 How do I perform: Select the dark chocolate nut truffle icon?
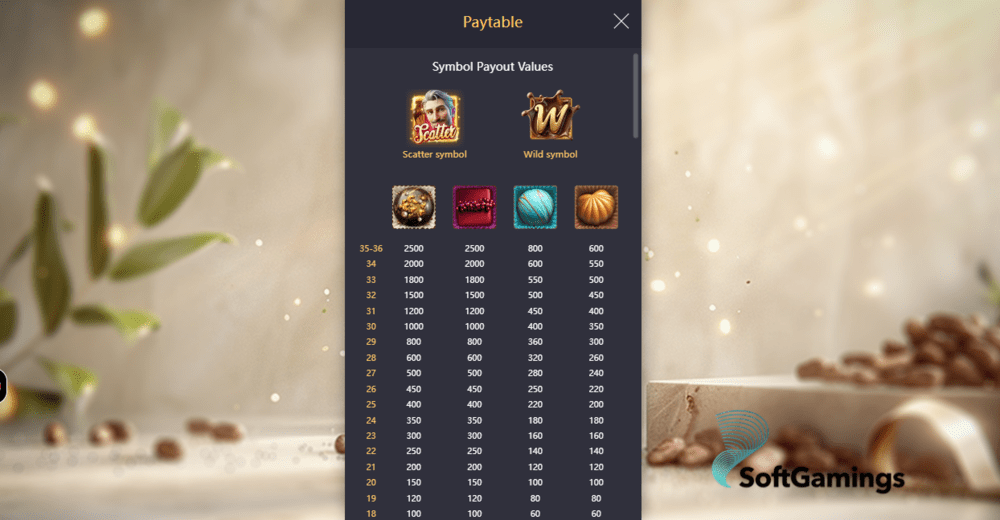pos(413,207)
